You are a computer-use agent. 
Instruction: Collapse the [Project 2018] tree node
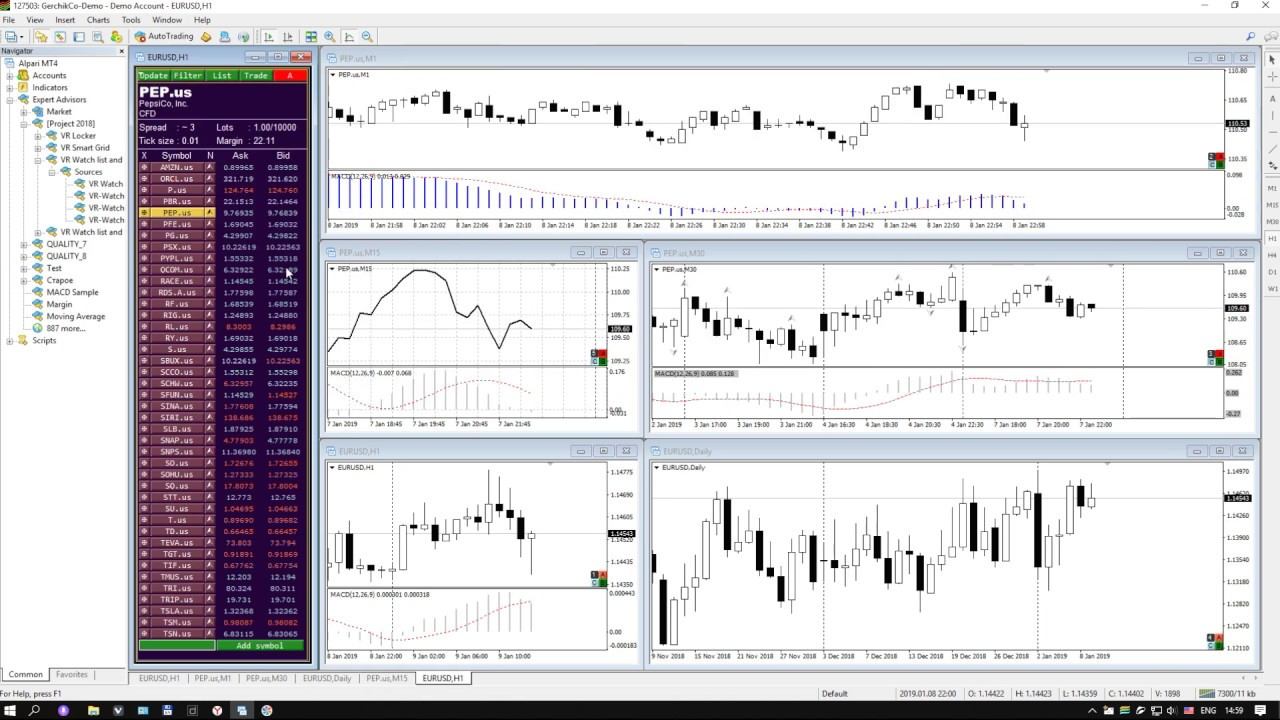click(24, 124)
